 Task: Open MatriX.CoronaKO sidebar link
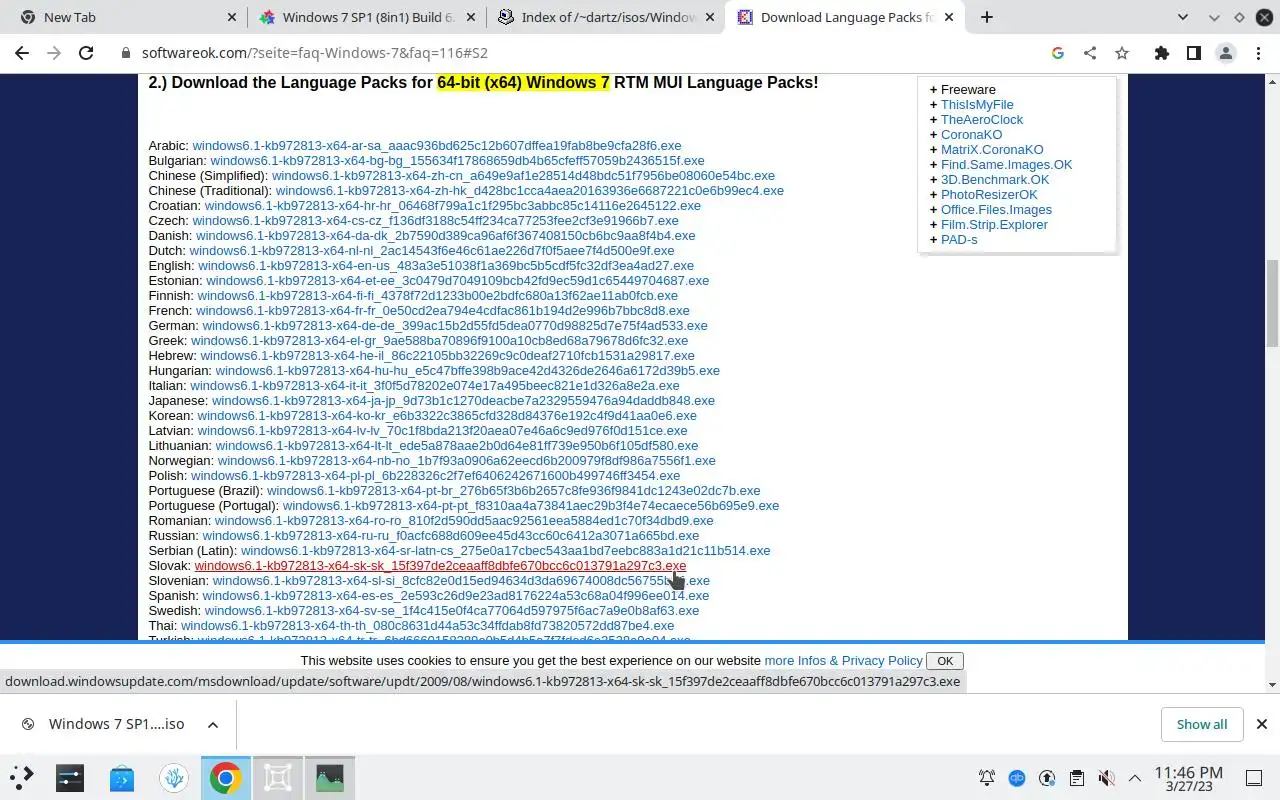[992, 150]
